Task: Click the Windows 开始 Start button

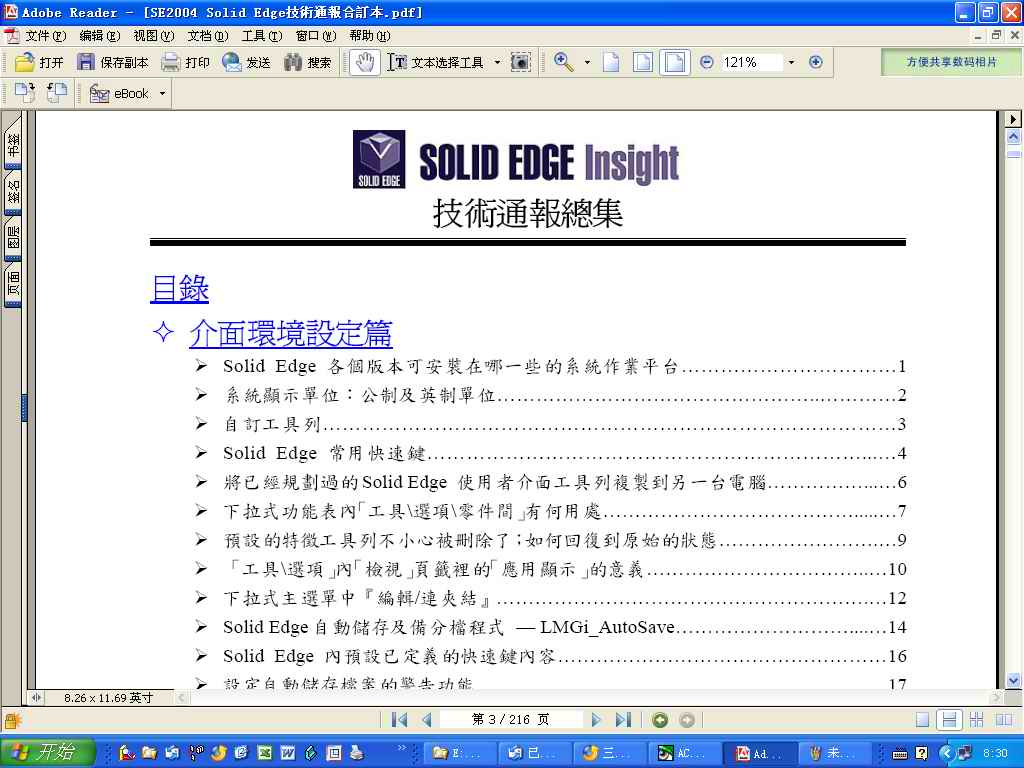Action: tap(47, 752)
